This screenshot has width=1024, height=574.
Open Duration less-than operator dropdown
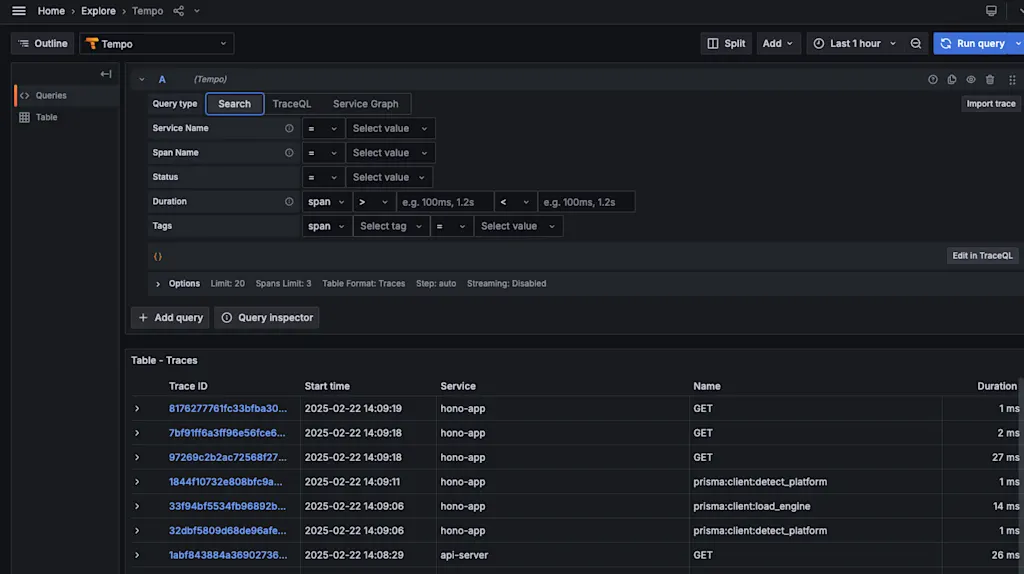(x=515, y=202)
